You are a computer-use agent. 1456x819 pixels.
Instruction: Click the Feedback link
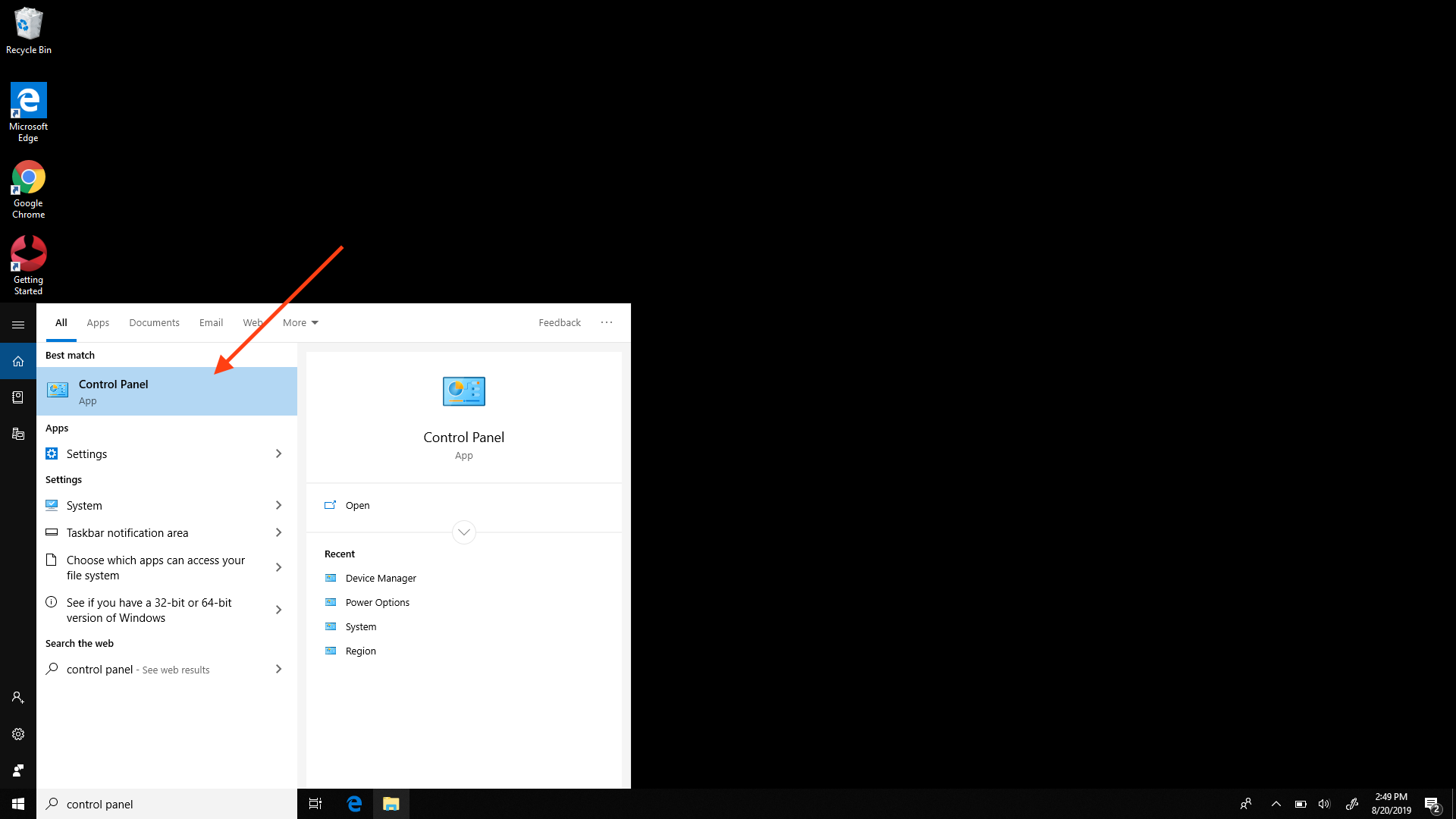coord(560,322)
